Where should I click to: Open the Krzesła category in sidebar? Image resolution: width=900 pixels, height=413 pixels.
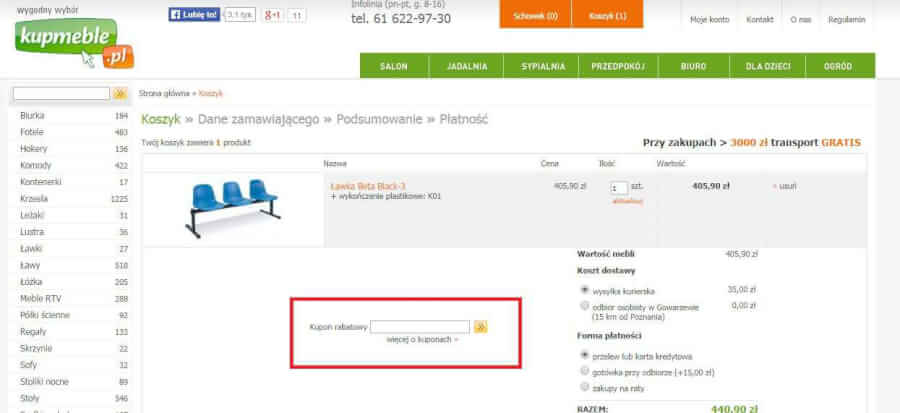pyautogui.click(x=34, y=198)
